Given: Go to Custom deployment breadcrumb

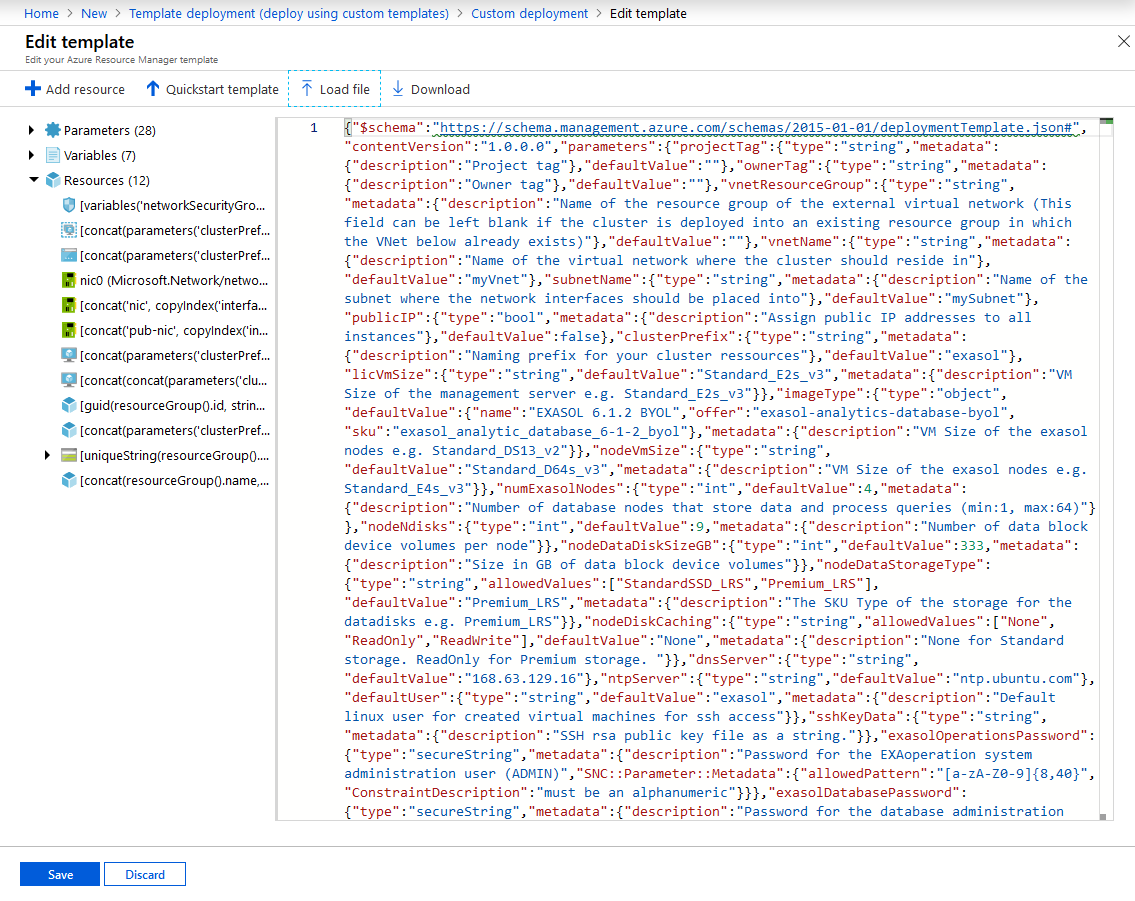Looking at the screenshot, I should (x=529, y=13).
